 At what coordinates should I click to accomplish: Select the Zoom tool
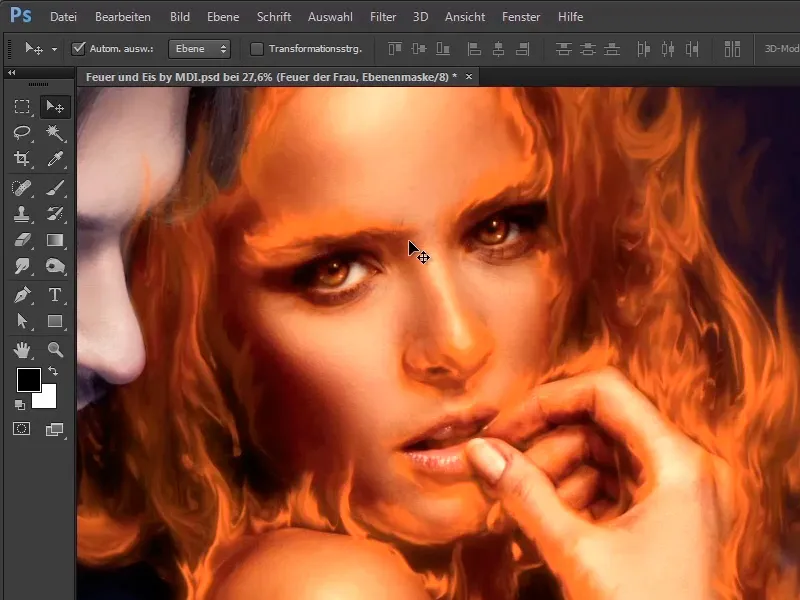tap(55, 350)
